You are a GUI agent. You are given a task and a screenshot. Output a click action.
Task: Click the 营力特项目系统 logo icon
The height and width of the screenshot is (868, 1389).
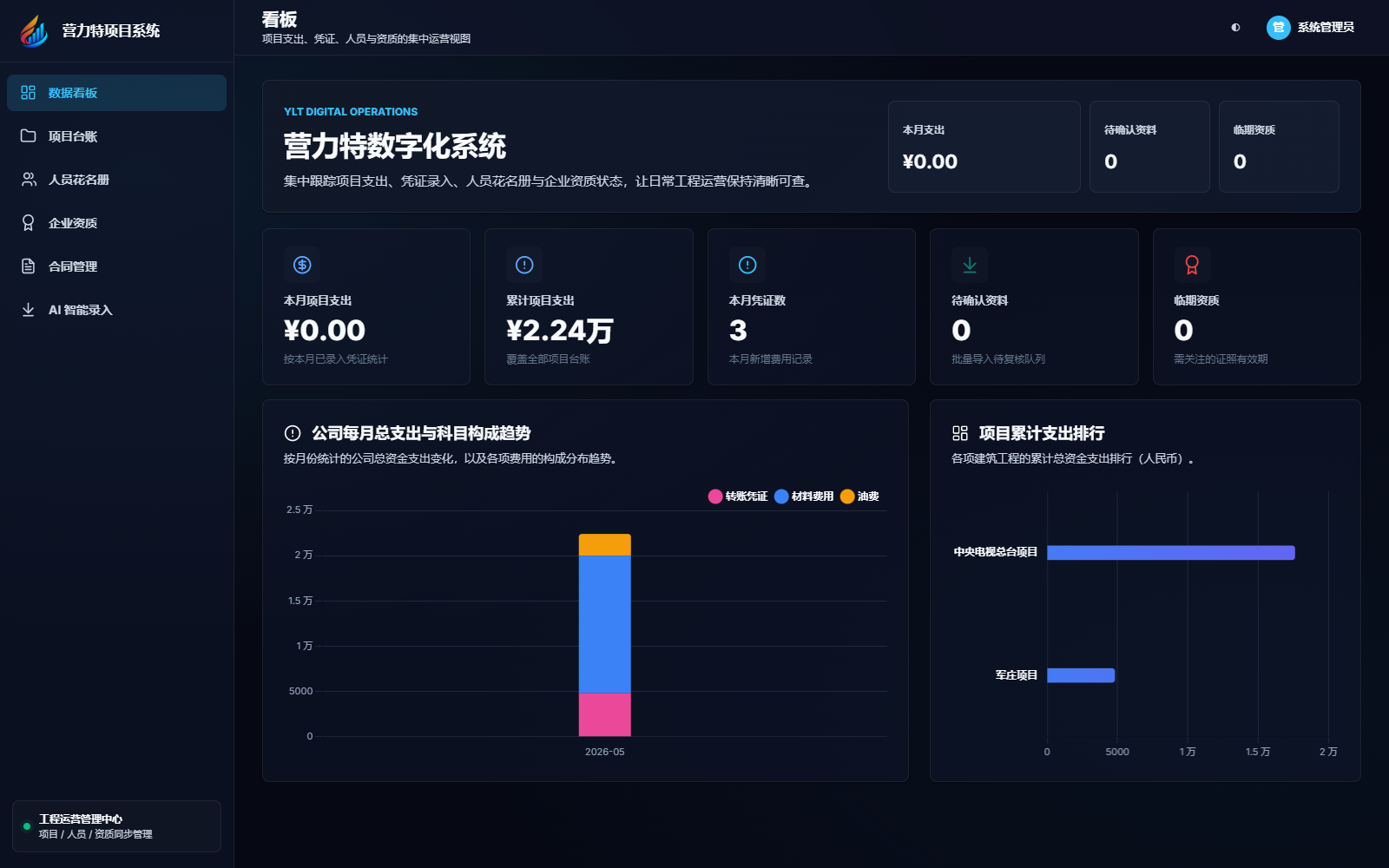pyautogui.click(x=34, y=31)
